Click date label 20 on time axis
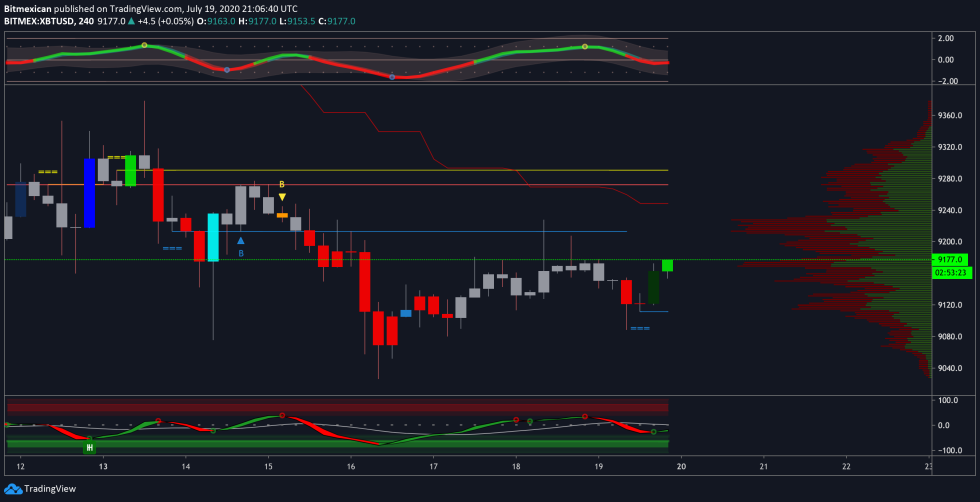This screenshot has height=502, width=980. (x=681, y=467)
